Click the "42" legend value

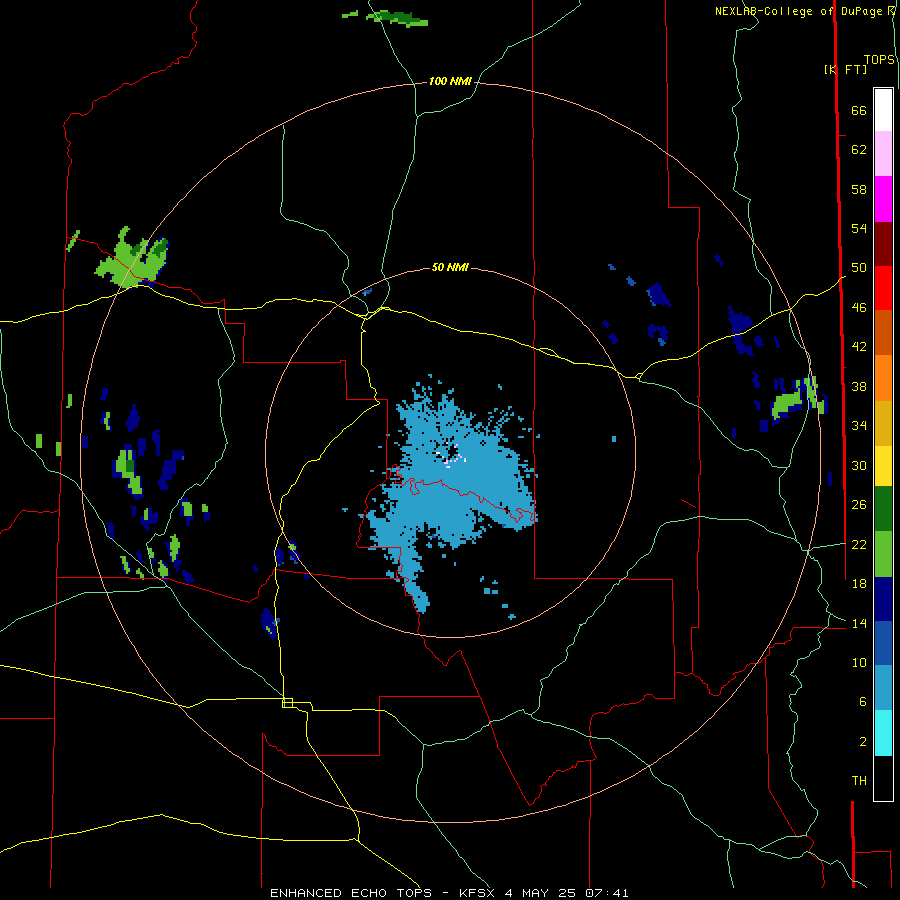tap(859, 347)
